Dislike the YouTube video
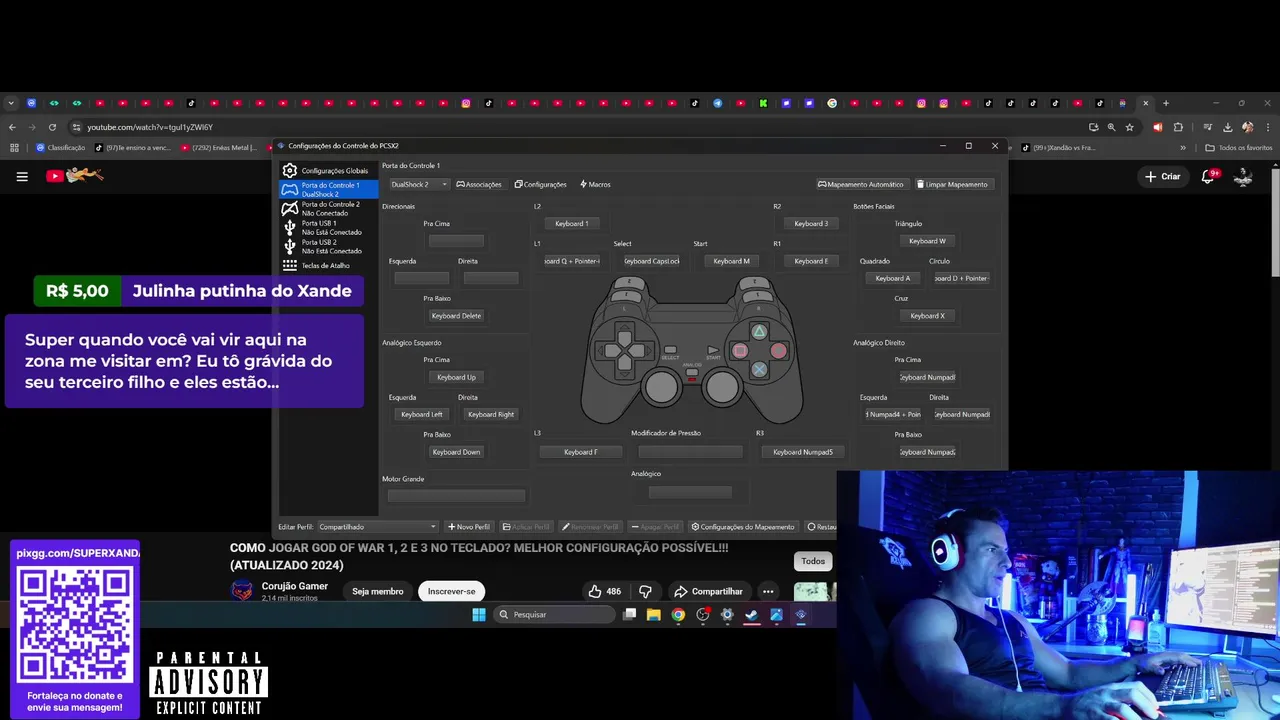This screenshot has height=720, width=1280. click(x=646, y=591)
